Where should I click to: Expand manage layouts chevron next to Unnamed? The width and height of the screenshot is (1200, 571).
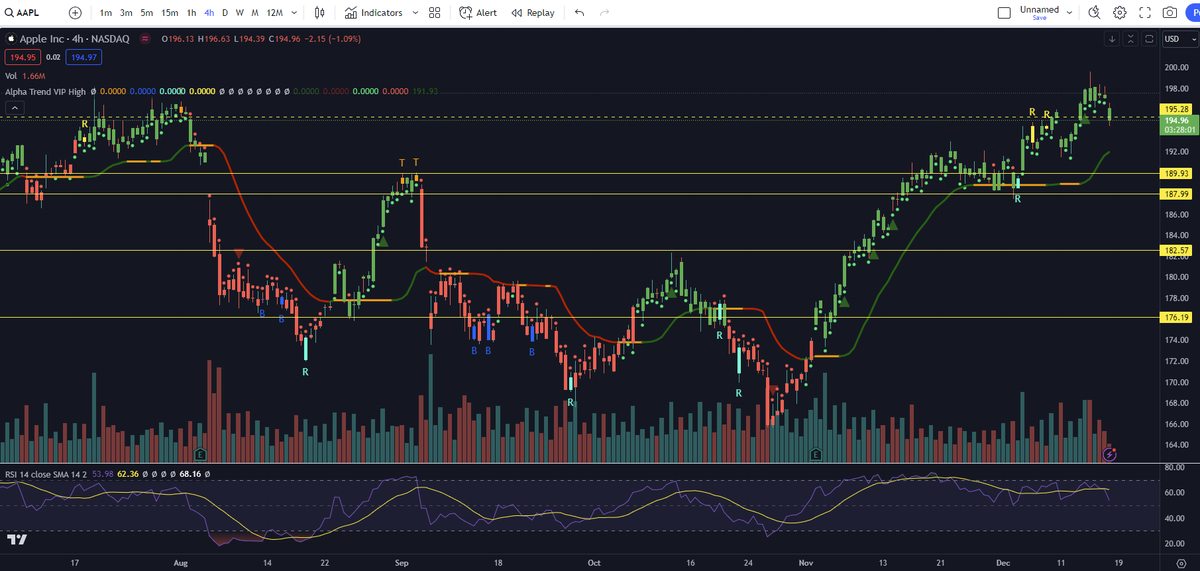point(1070,13)
